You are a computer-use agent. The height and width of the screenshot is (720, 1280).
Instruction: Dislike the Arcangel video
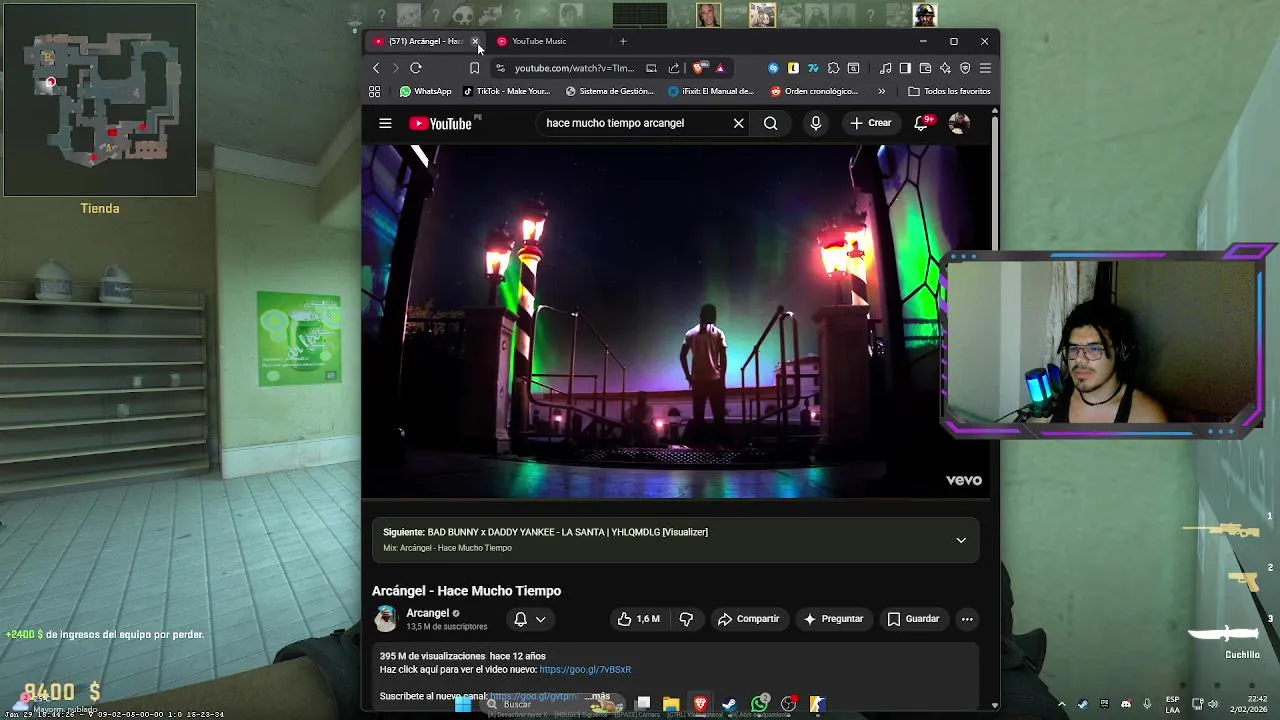pos(686,619)
